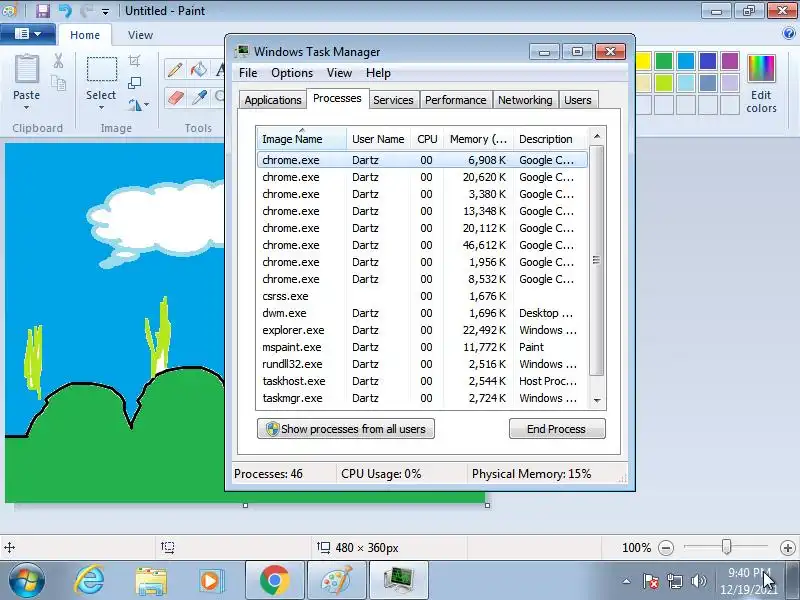Select the Eraser tool
800x600 pixels.
pos(175,96)
